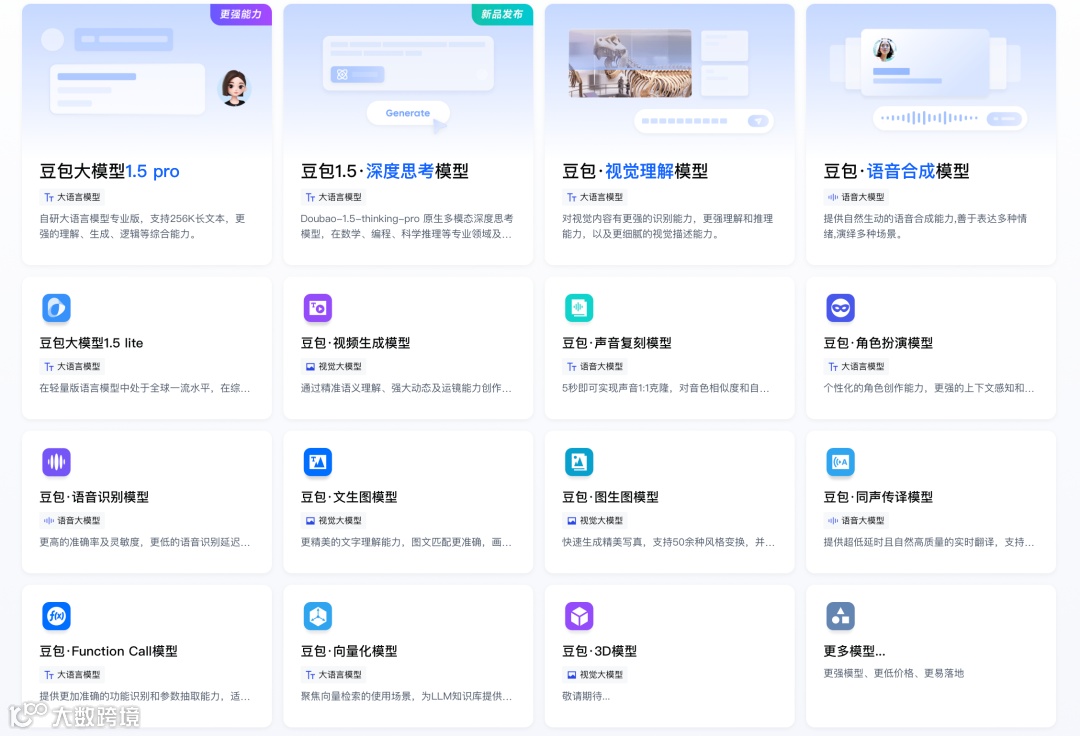Click the 语音大模型 tag under 声音复刻模型

pyautogui.click(x=595, y=366)
